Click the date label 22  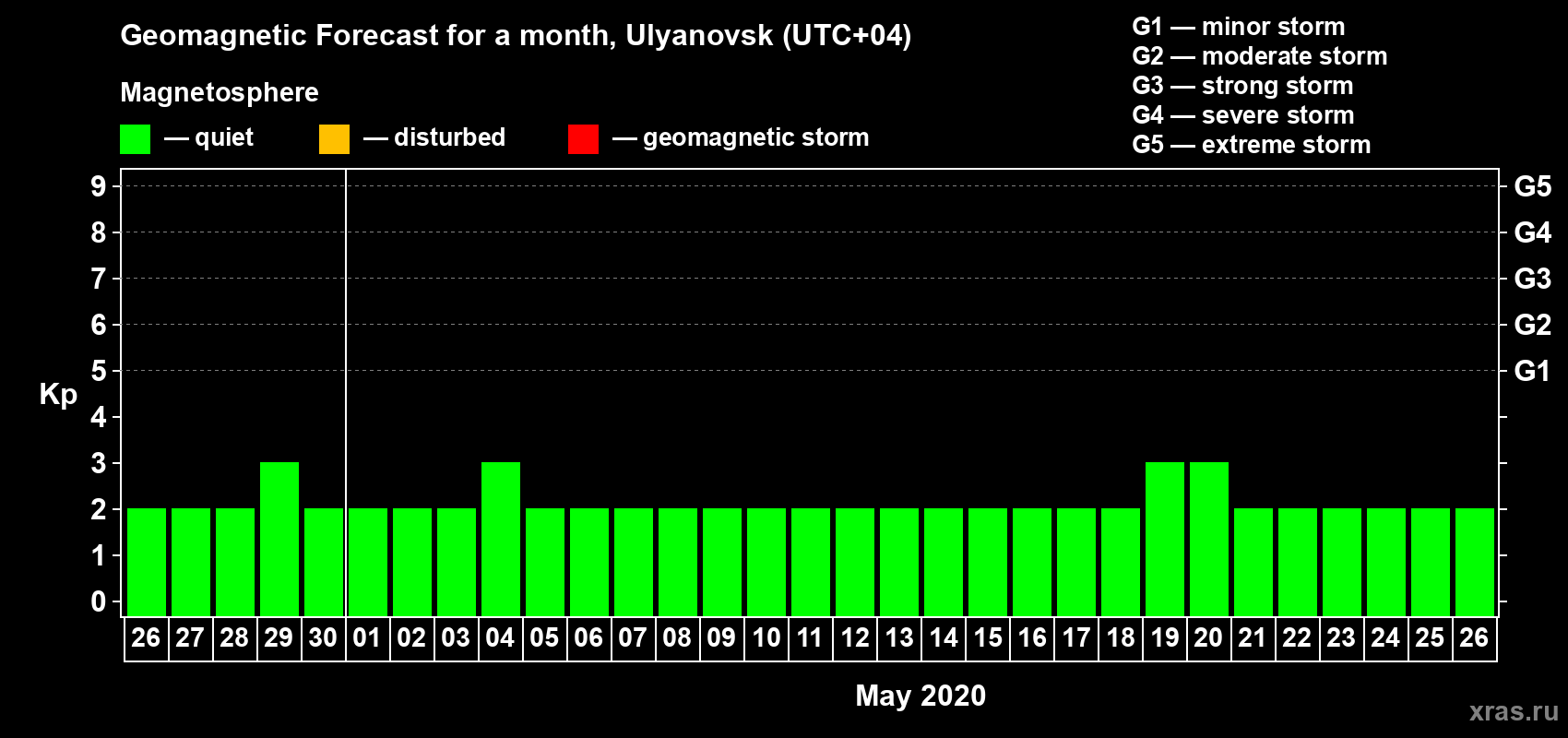pyautogui.click(x=1297, y=638)
